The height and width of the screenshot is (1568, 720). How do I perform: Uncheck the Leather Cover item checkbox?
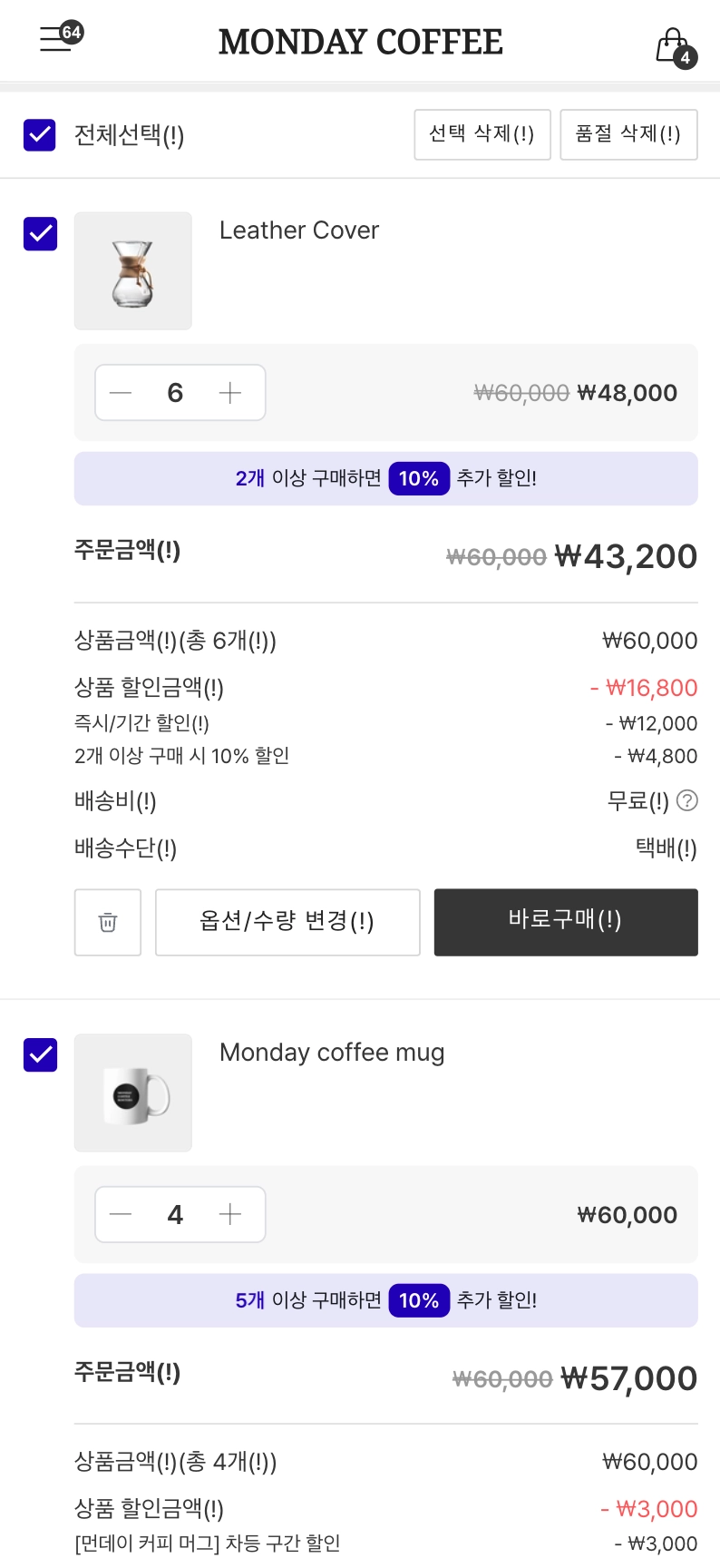(x=40, y=234)
